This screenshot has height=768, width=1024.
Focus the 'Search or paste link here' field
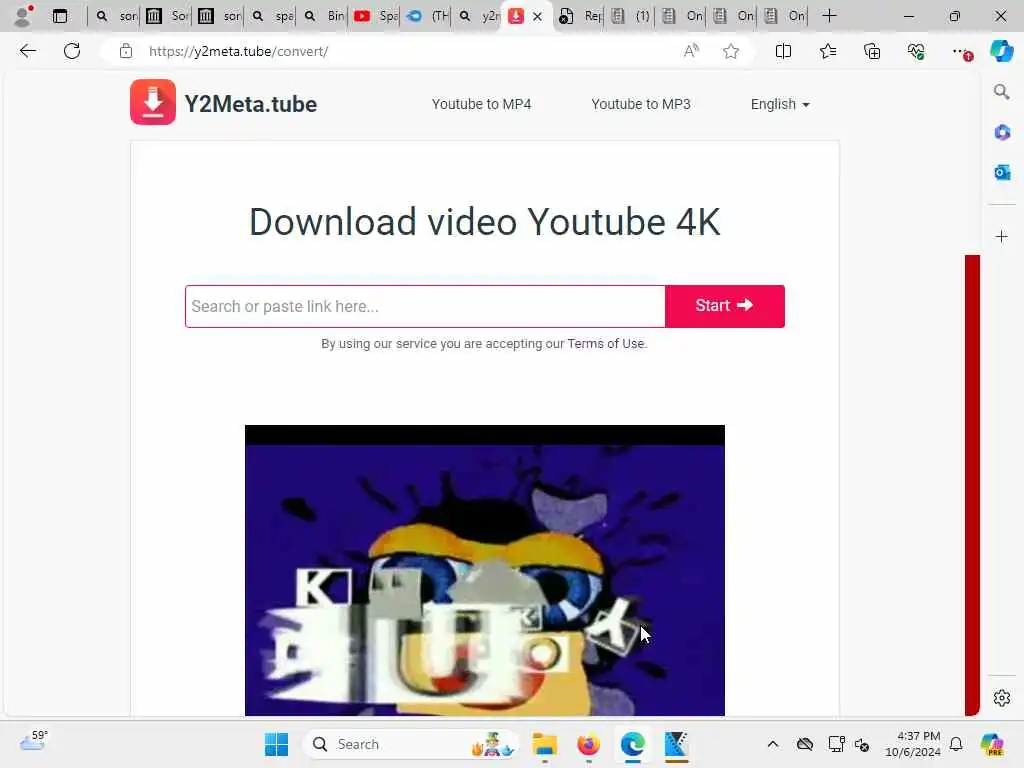(425, 306)
